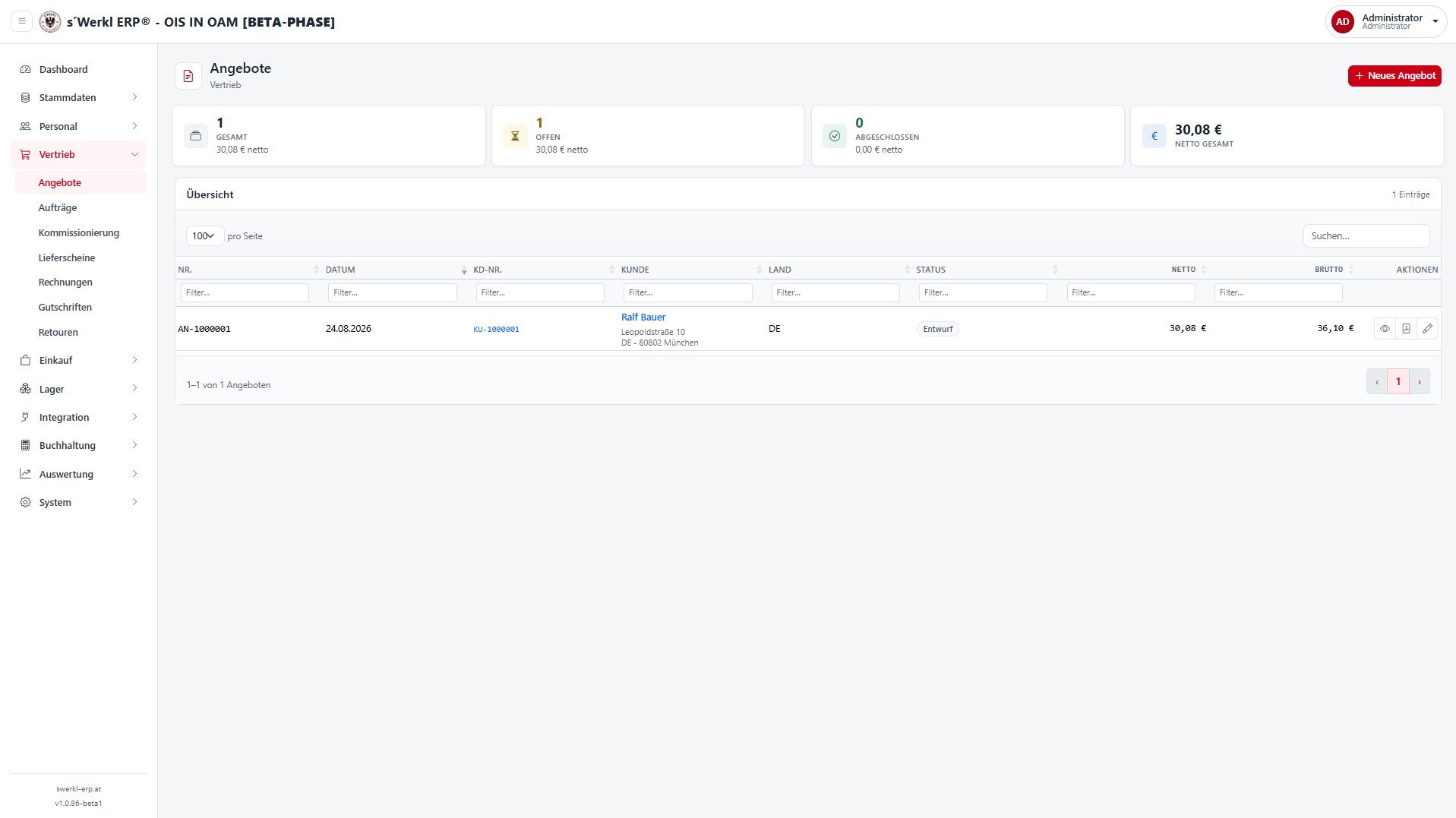Focus the Suchen search field
The height and width of the screenshot is (818, 1456).
1366,236
